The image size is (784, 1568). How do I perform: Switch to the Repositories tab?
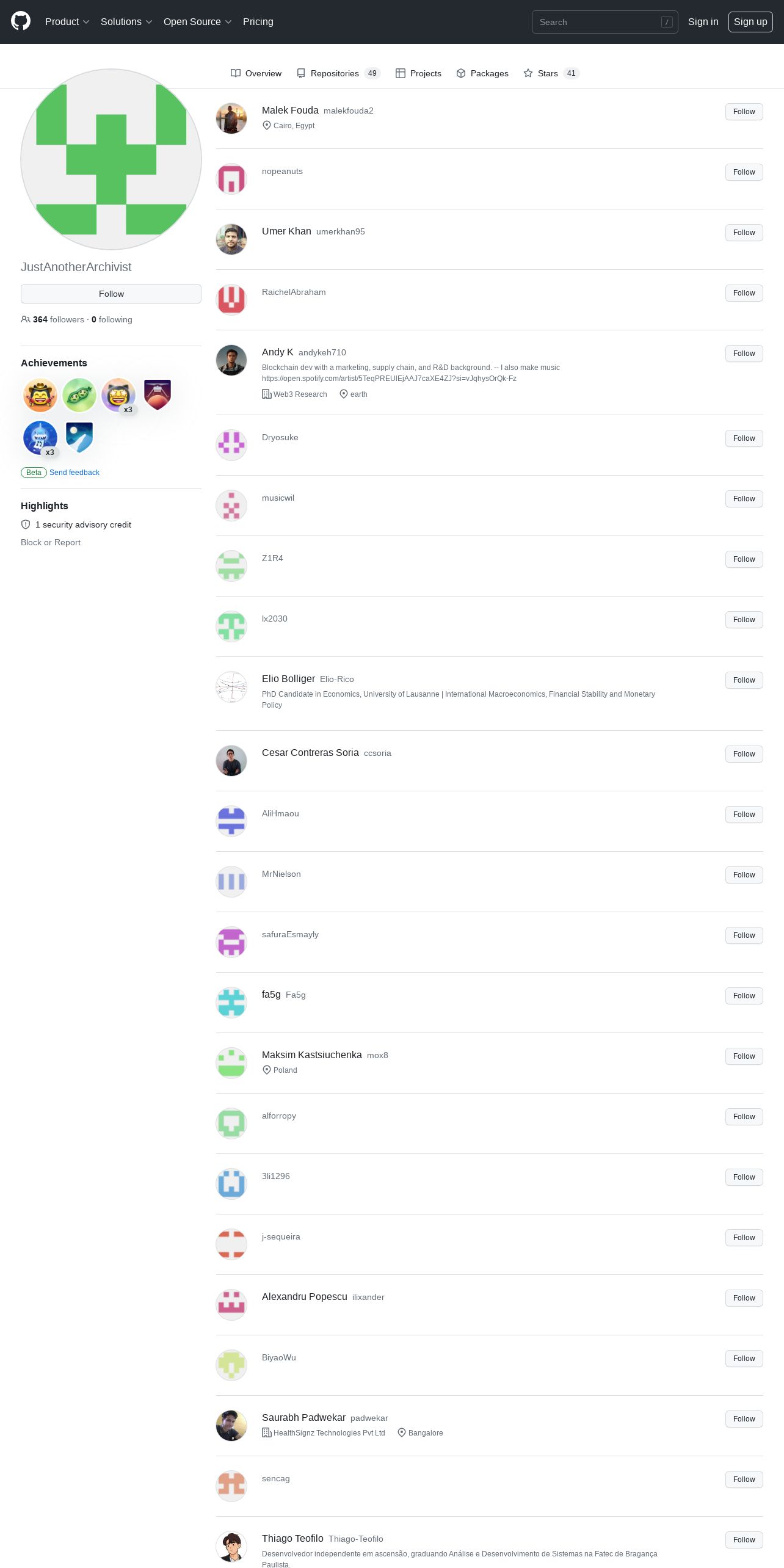[x=338, y=73]
